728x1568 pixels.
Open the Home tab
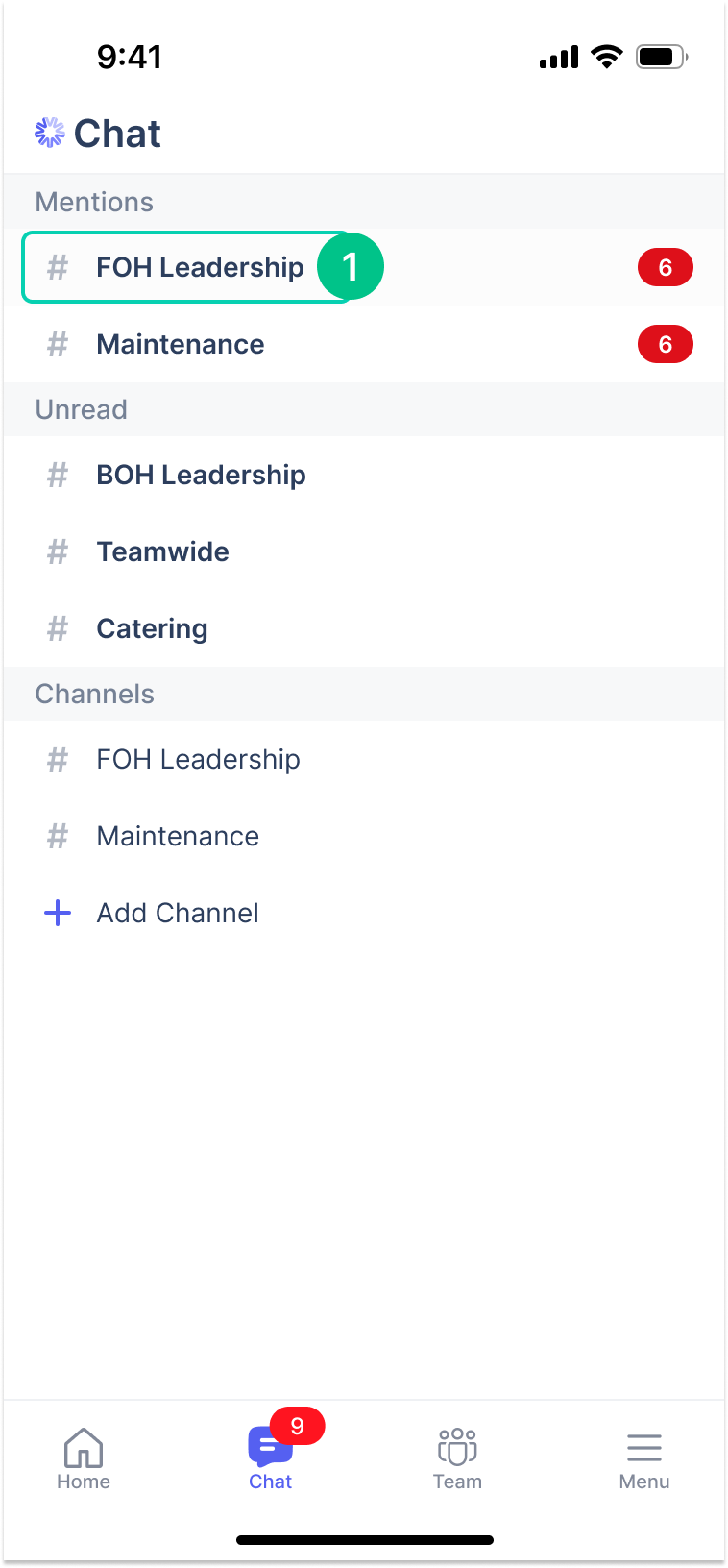click(84, 1458)
